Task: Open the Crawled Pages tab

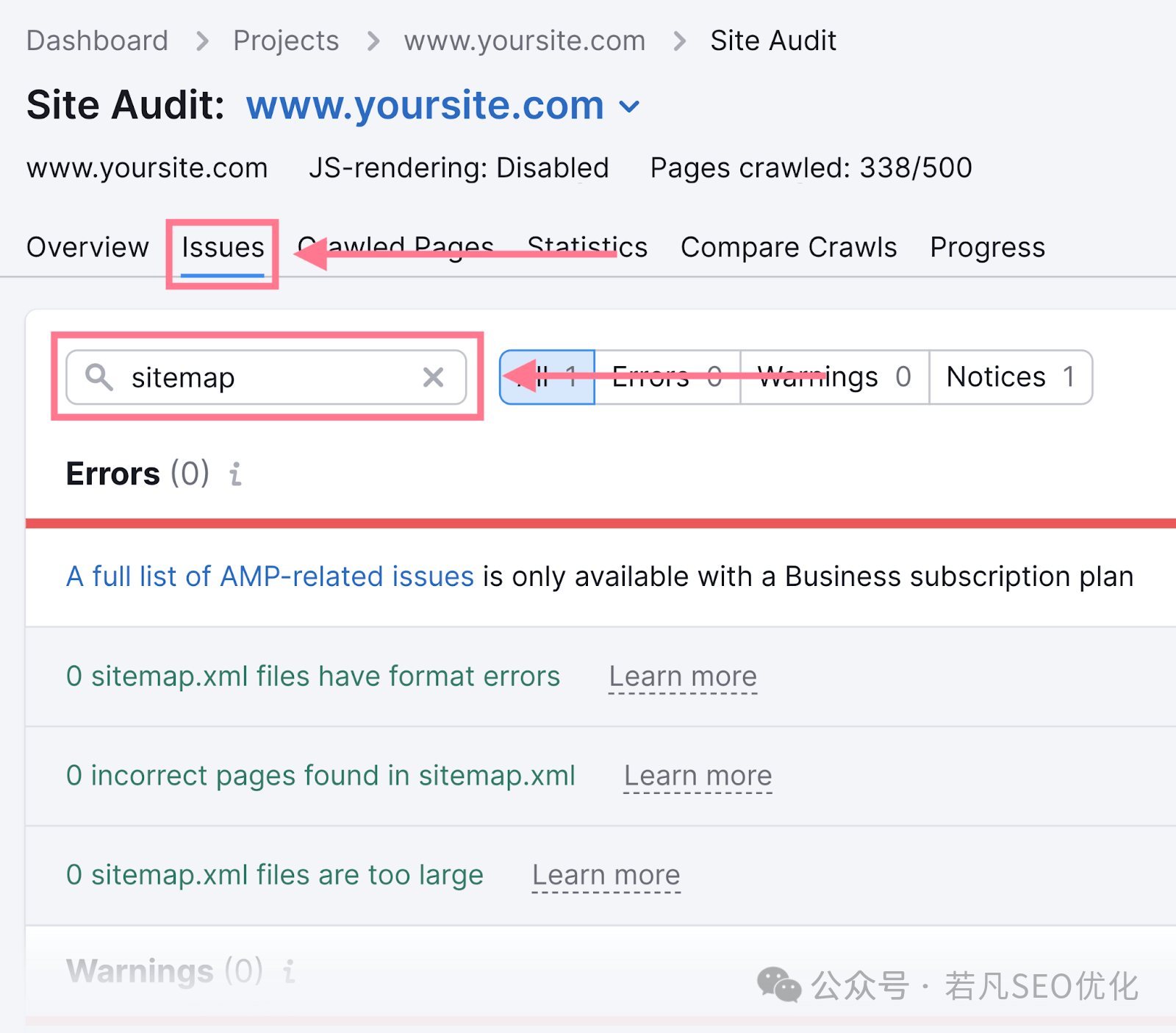Action: [x=395, y=247]
